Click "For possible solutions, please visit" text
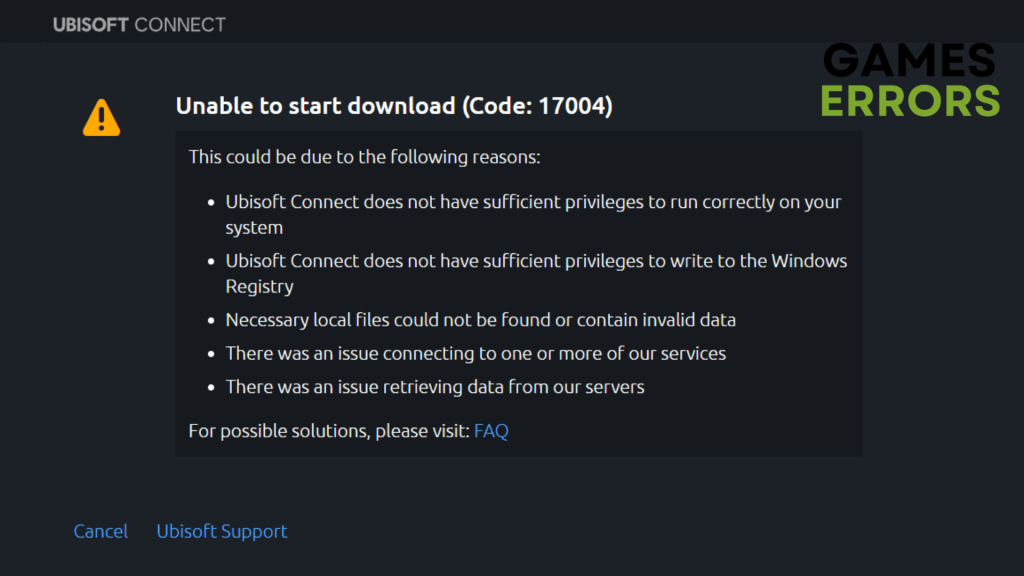The width and height of the screenshot is (1024, 576). (329, 431)
